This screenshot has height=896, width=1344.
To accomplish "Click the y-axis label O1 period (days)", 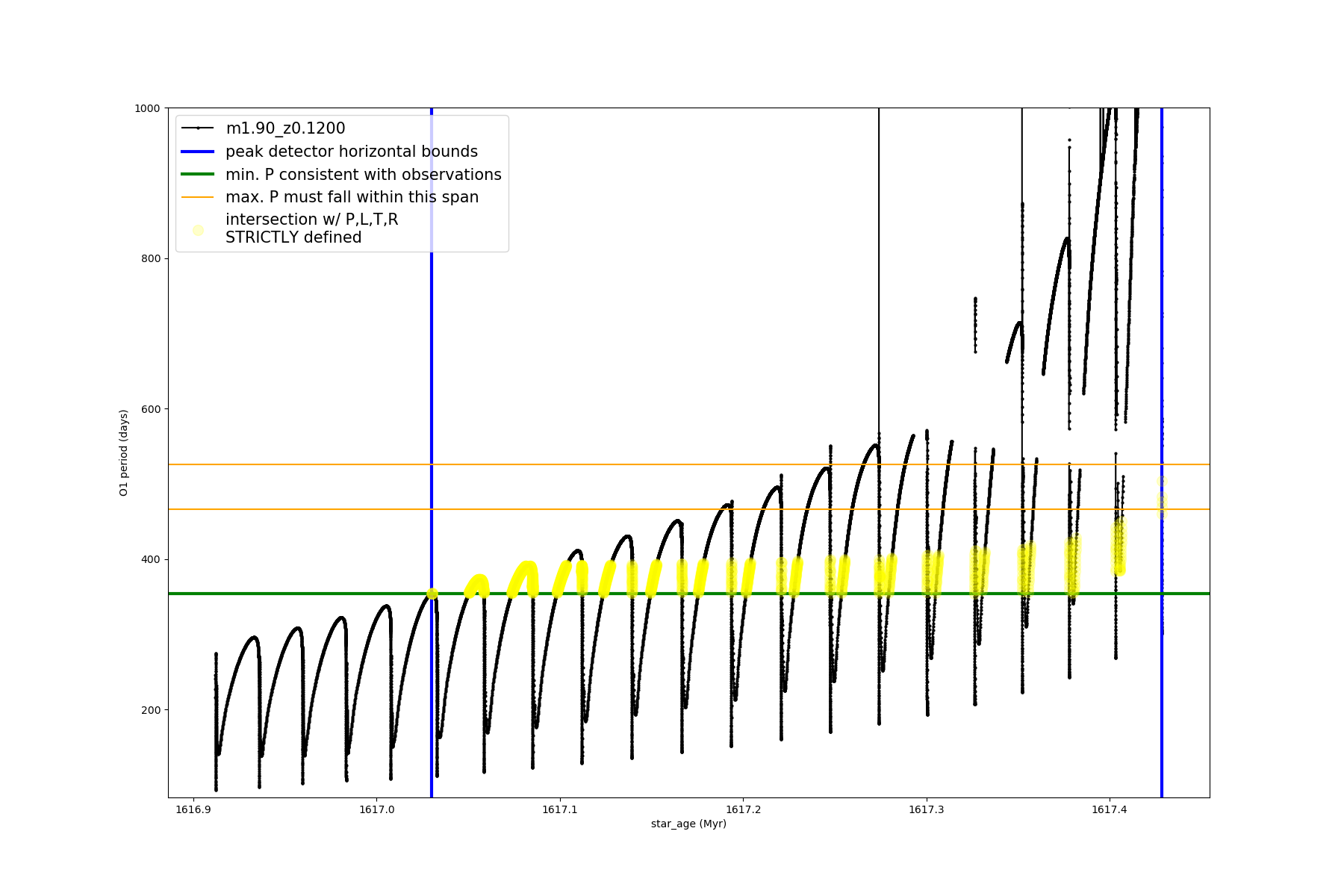I will tap(124, 452).
